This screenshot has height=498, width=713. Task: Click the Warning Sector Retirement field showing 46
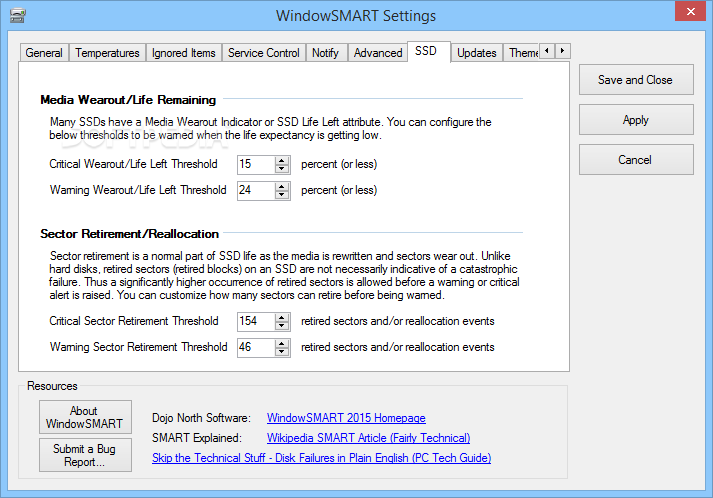(256, 347)
